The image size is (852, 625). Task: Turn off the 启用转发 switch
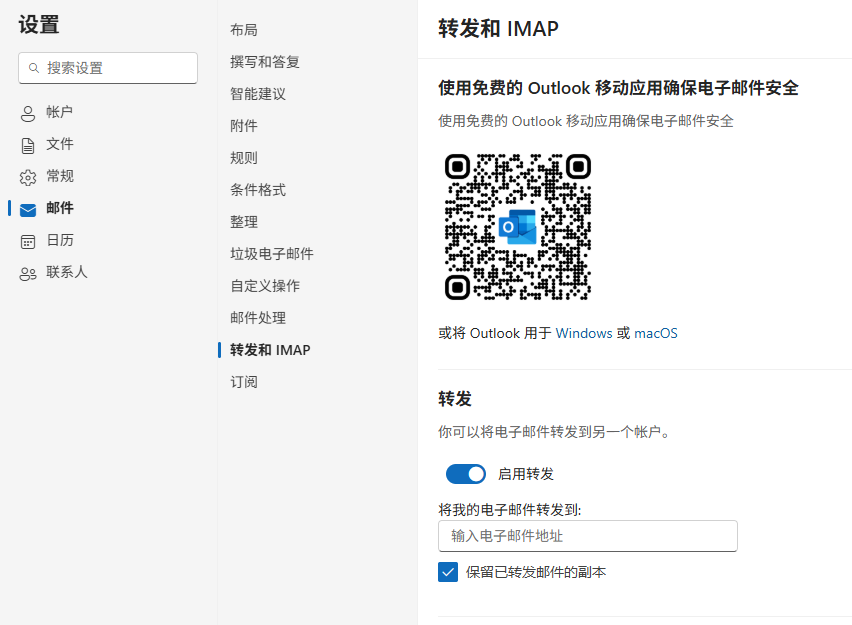click(466, 474)
